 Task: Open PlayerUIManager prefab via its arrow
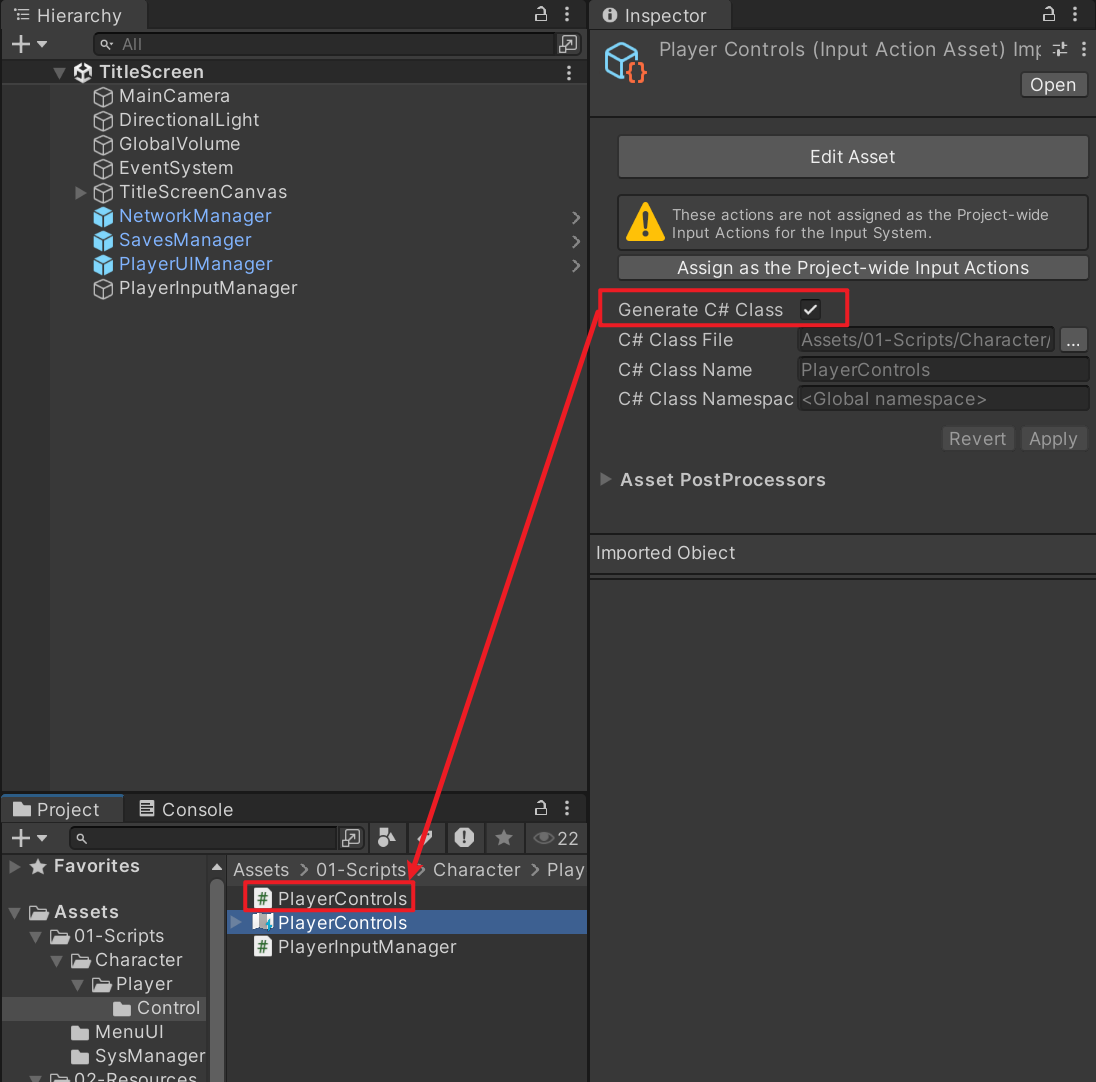point(575,266)
